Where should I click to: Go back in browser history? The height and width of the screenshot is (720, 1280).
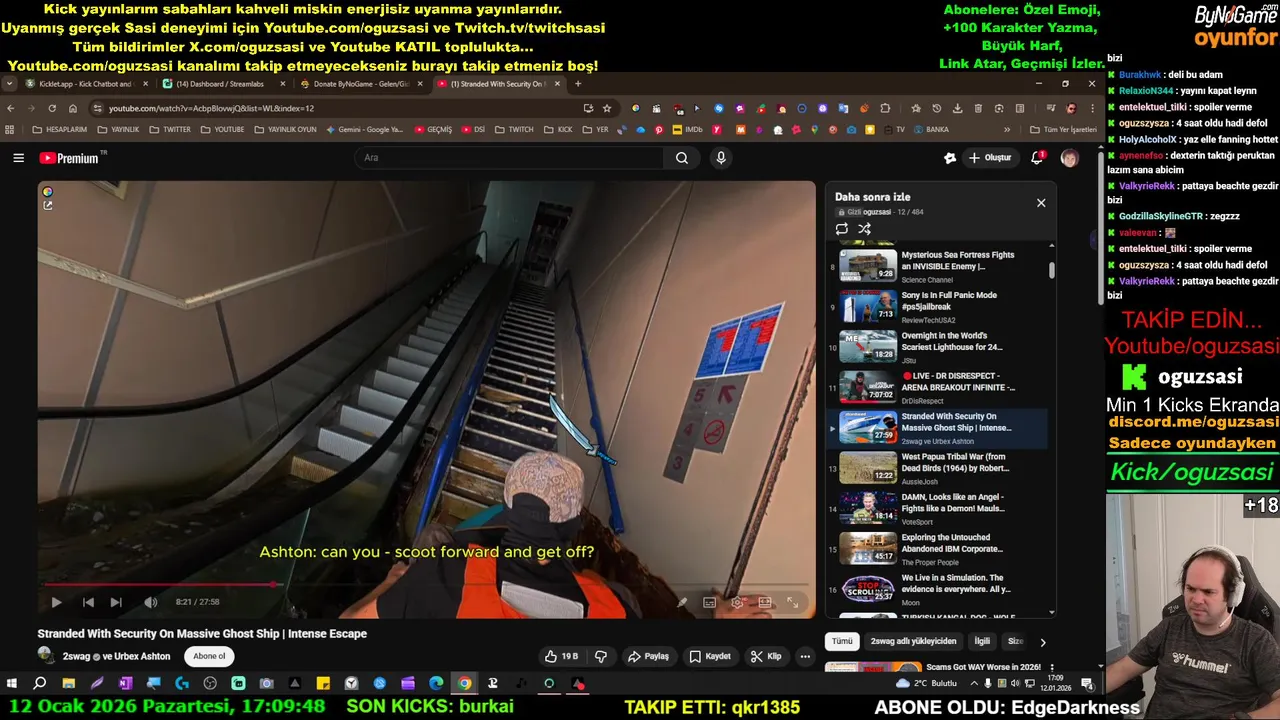[11, 108]
